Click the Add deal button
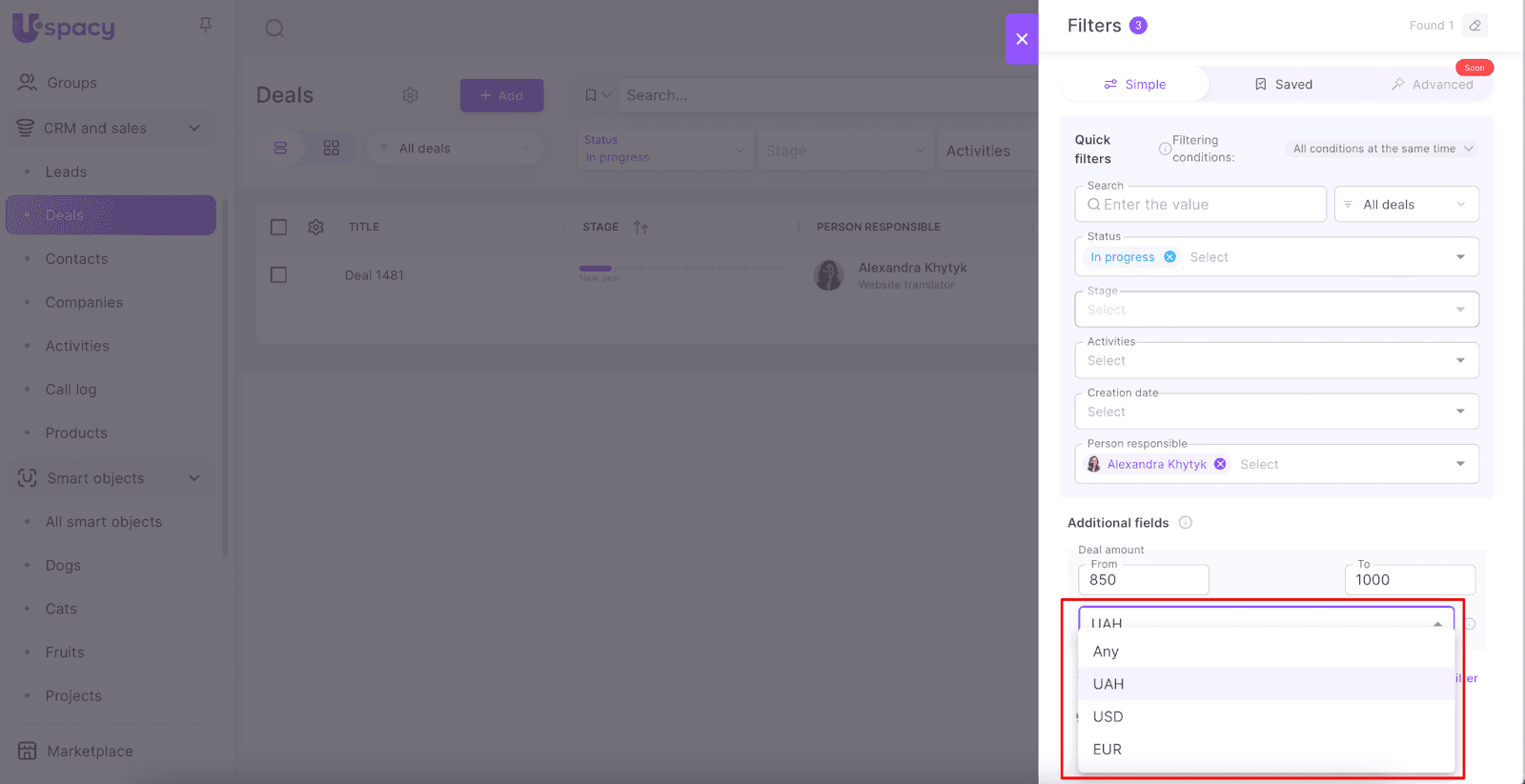Screen dimensions: 1525x784 pos(501,95)
